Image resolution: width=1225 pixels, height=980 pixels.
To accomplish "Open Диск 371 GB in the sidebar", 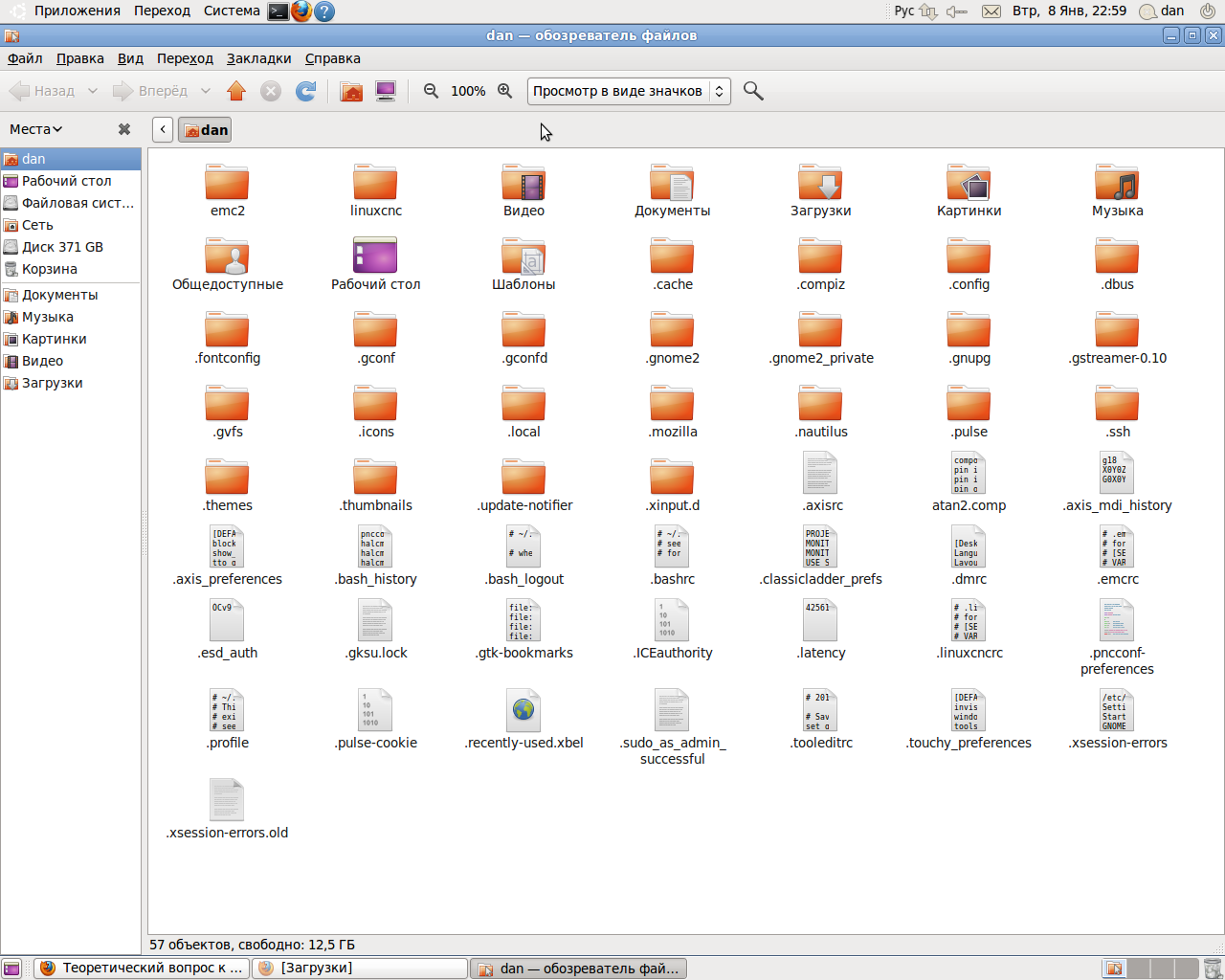I will [x=71, y=247].
